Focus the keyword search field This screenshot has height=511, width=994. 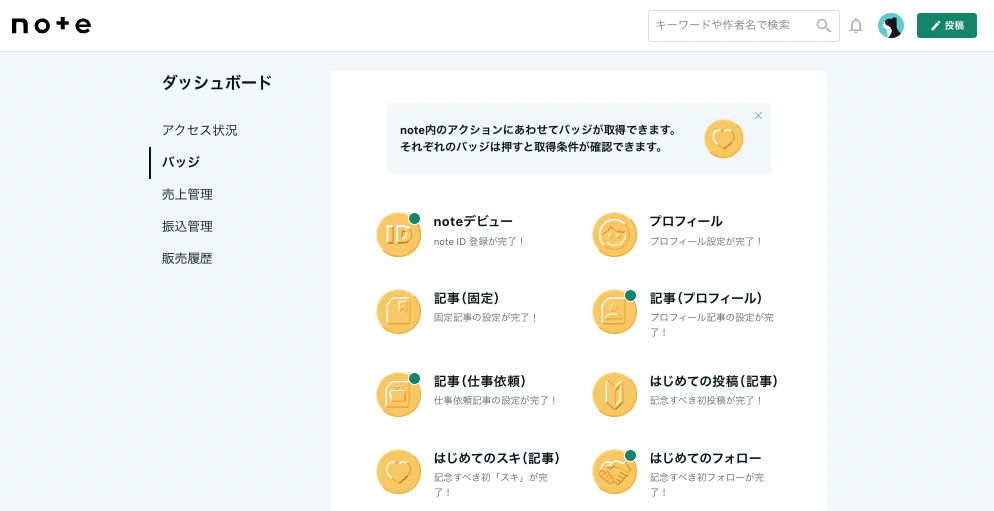coord(744,26)
